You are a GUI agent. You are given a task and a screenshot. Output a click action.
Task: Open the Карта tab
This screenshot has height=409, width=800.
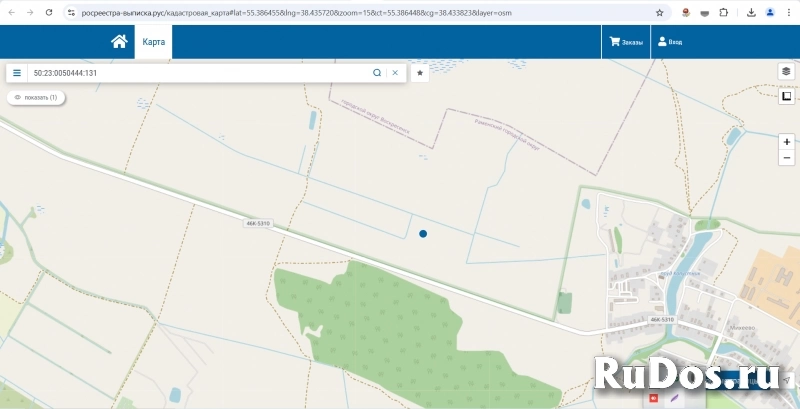coord(153,42)
